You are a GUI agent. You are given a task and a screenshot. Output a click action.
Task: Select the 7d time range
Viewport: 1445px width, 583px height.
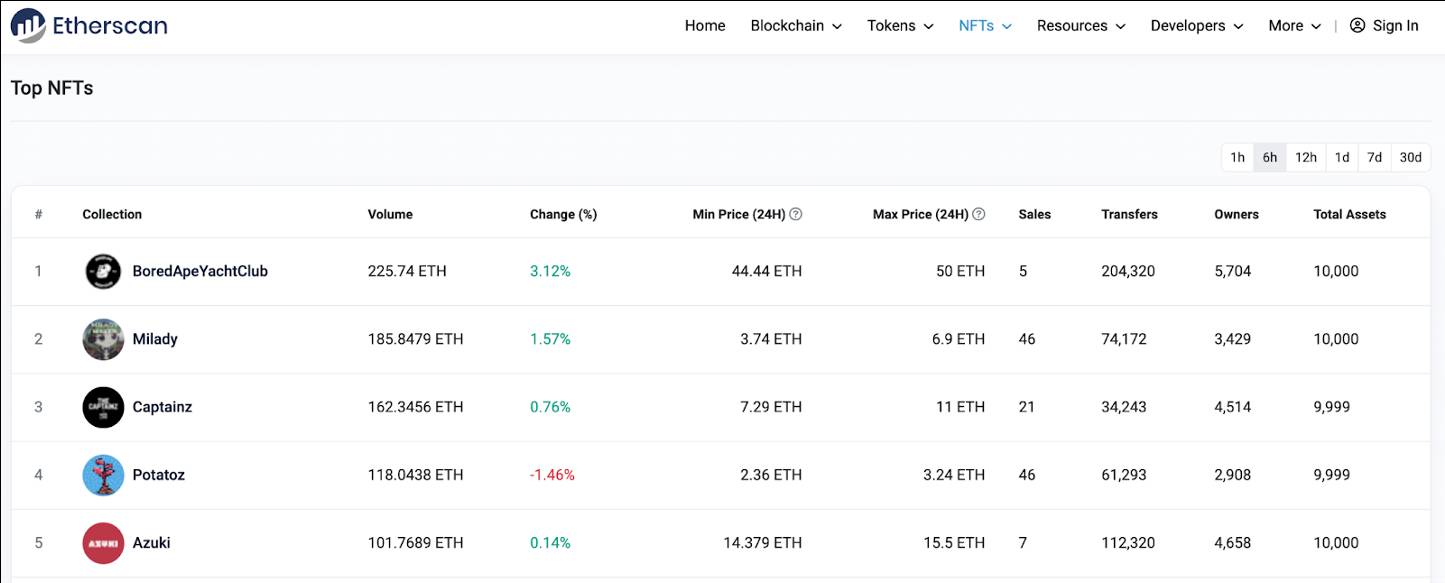(1375, 157)
